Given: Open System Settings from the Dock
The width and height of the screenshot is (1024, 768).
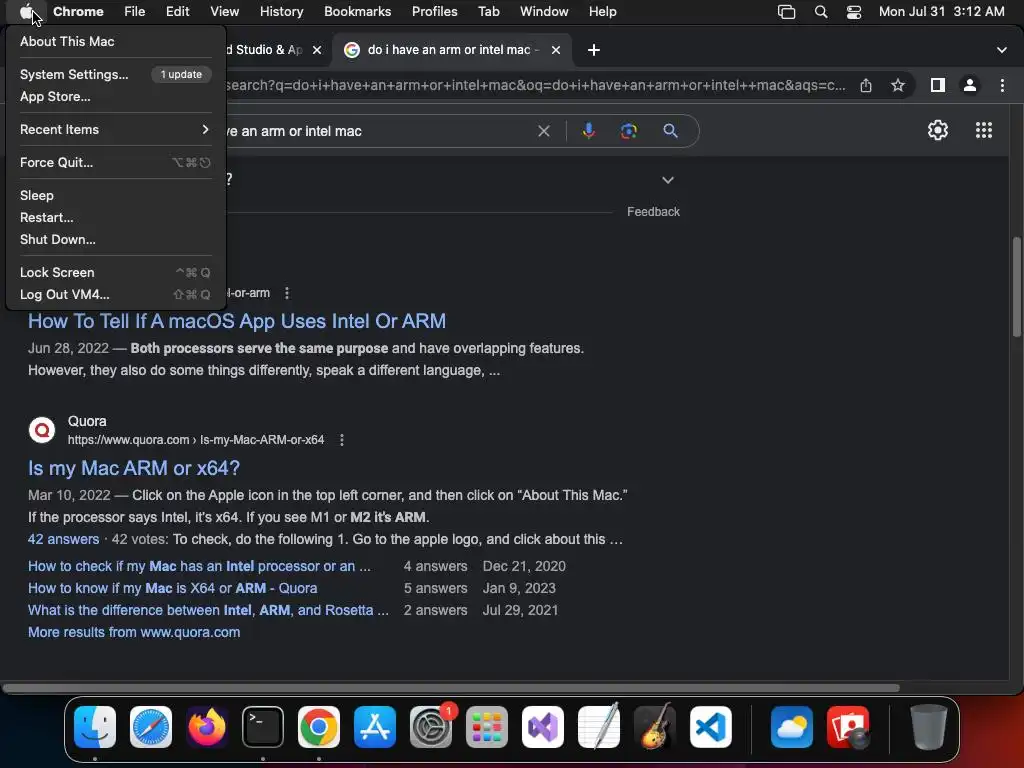Looking at the screenshot, I should pos(431,727).
